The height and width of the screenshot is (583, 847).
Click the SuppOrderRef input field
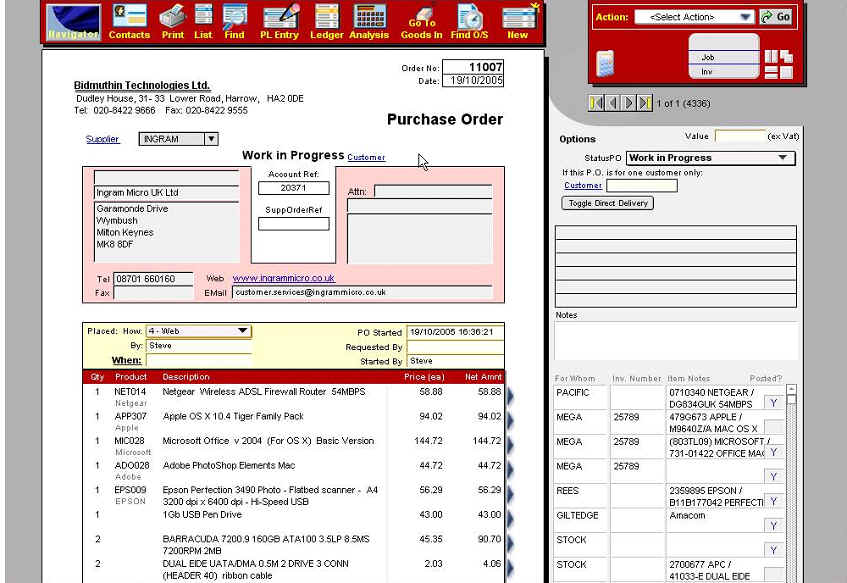point(293,224)
